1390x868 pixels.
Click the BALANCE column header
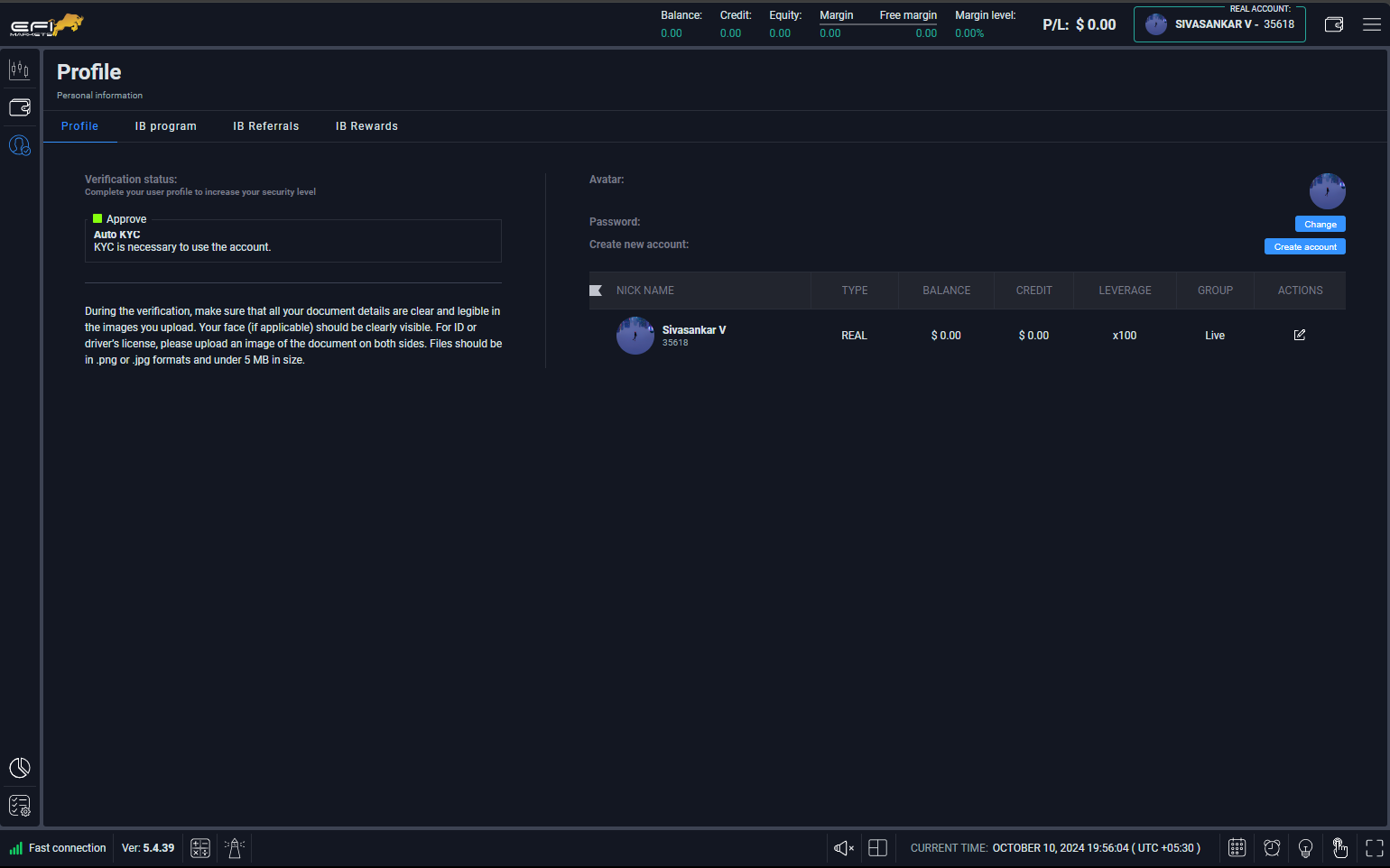(x=947, y=291)
